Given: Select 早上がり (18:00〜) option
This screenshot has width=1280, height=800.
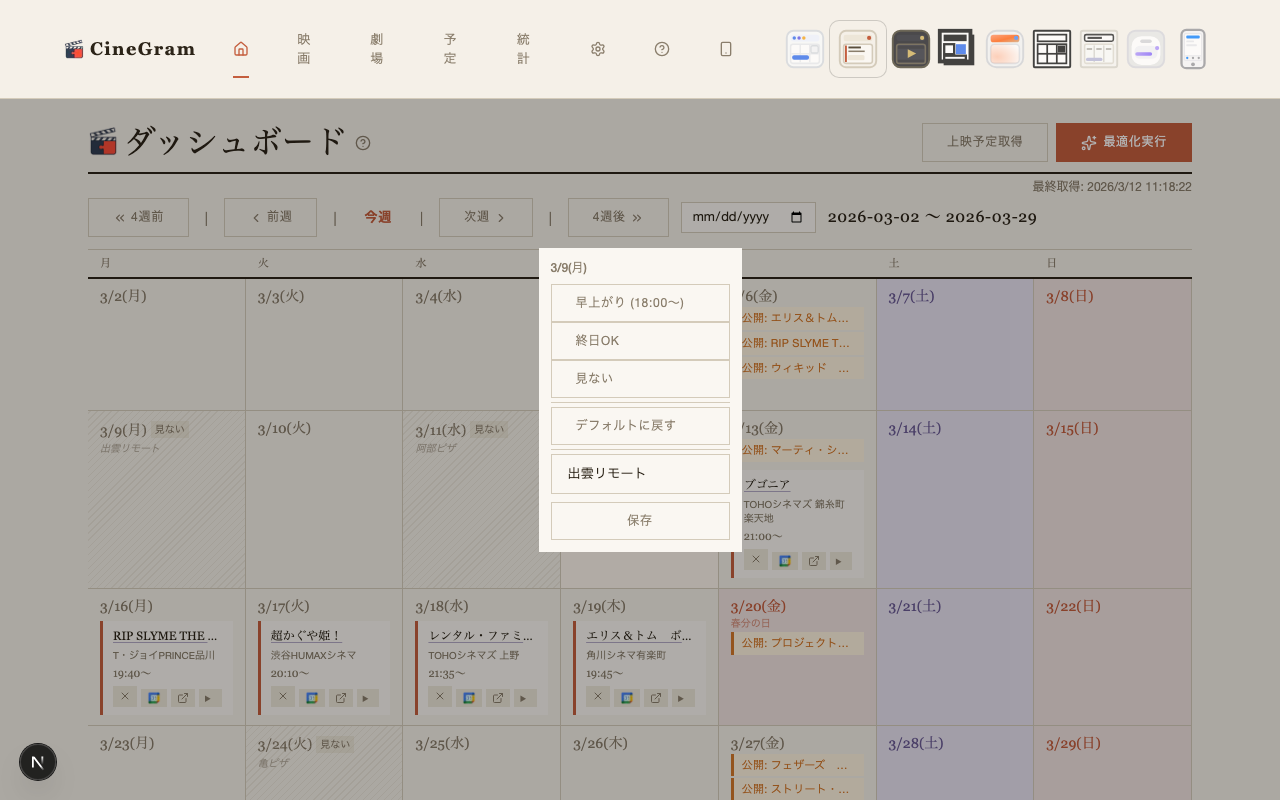Looking at the screenshot, I should tap(640, 303).
